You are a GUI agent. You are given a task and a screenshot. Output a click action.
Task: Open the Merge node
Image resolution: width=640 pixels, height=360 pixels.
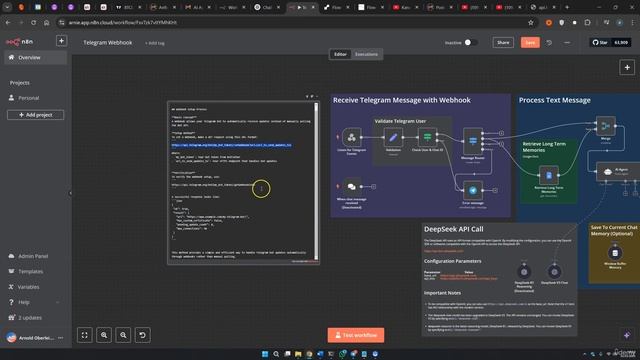pos(606,126)
